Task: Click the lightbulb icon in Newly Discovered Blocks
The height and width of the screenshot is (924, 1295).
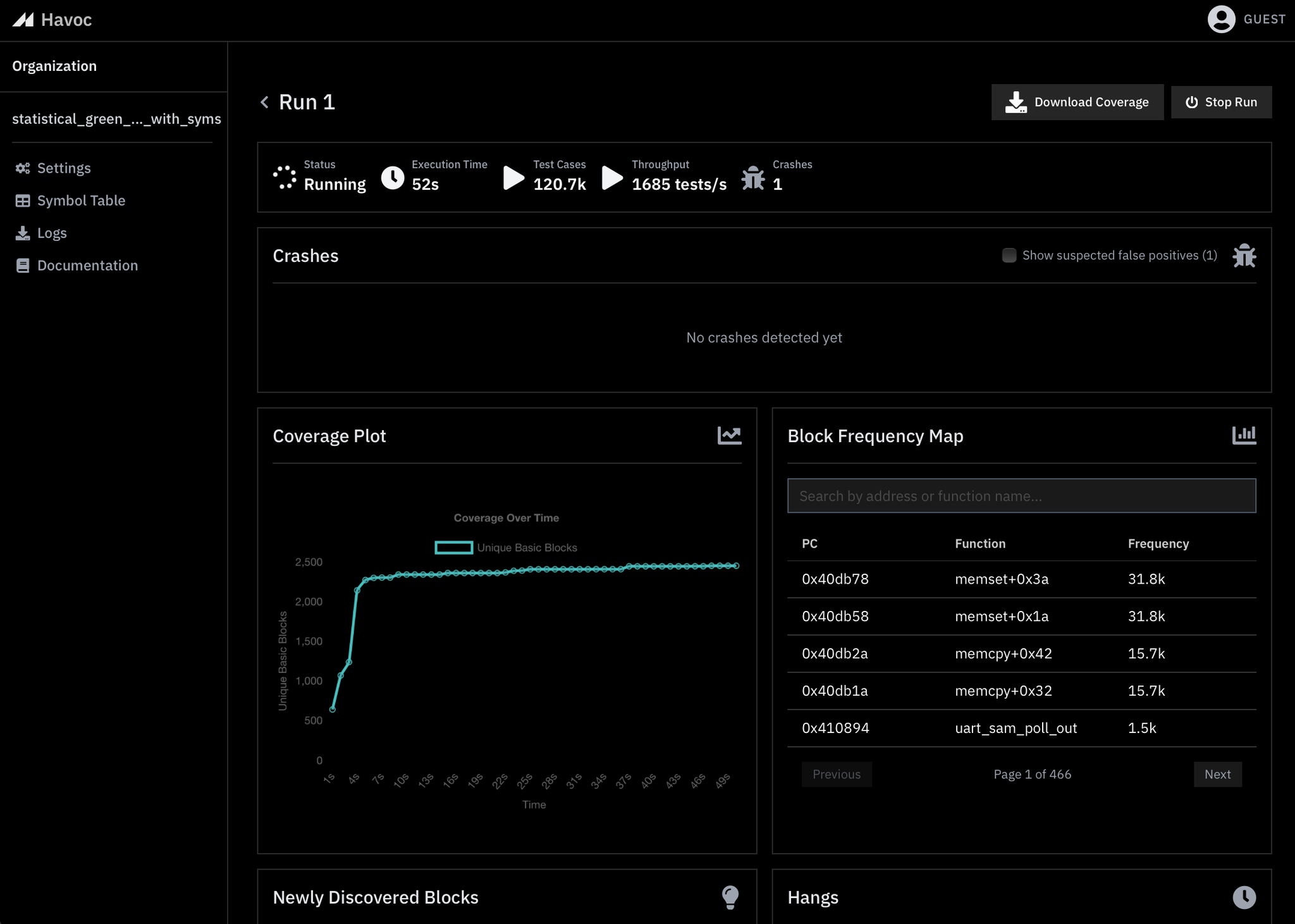Action: [730, 897]
